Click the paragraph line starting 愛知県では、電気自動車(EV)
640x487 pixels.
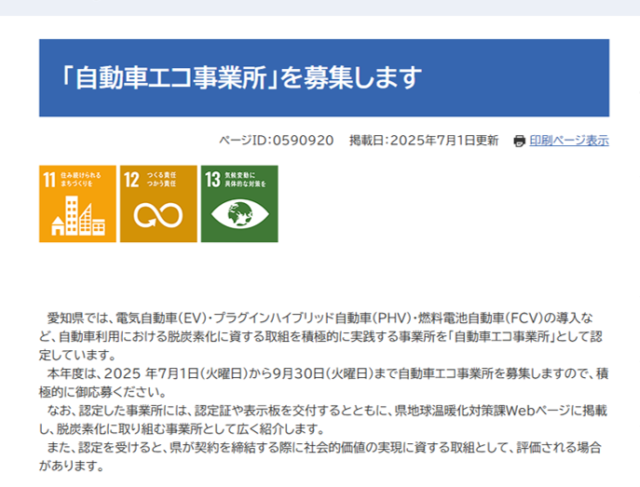click(x=320, y=318)
